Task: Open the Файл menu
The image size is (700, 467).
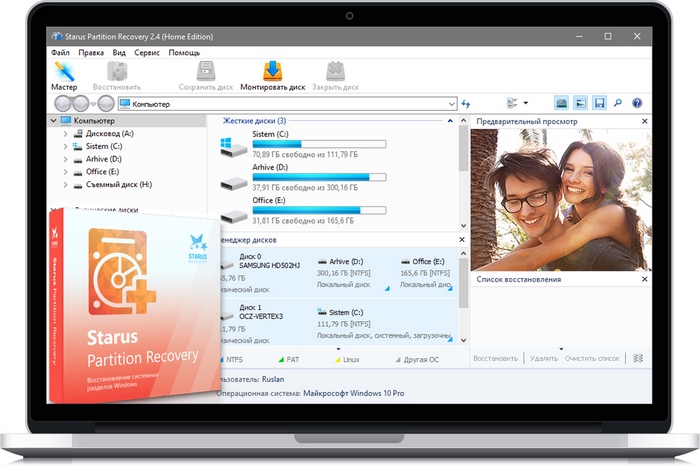Action: 60,52
